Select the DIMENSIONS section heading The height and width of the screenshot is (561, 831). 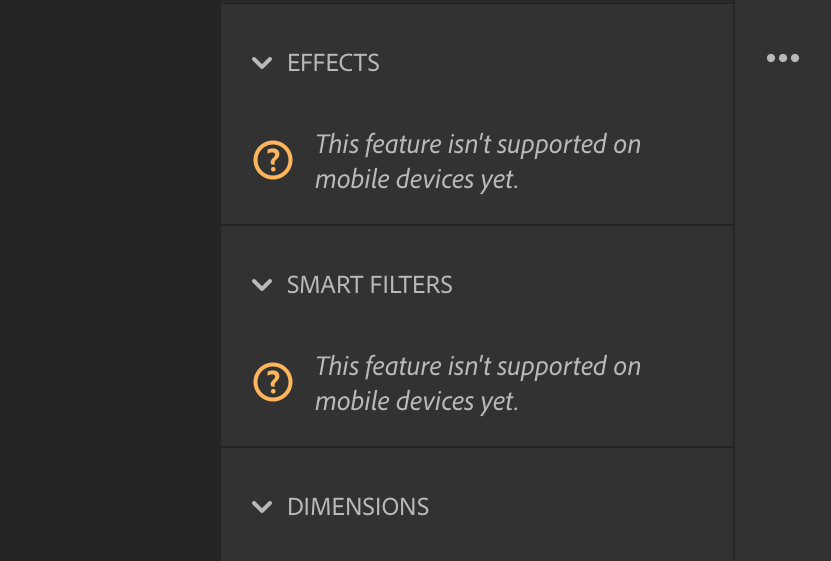(x=358, y=507)
